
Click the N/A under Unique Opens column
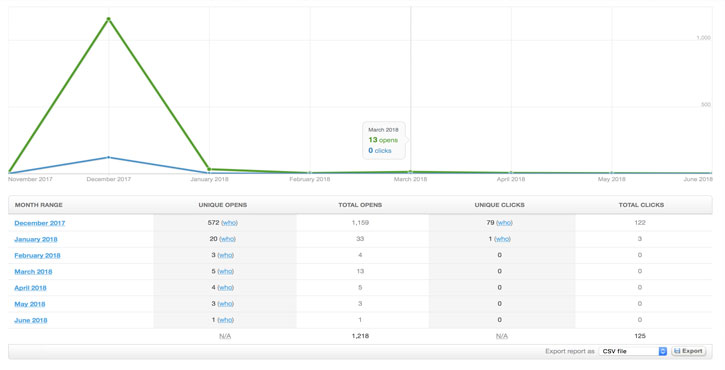click(225, 336)
